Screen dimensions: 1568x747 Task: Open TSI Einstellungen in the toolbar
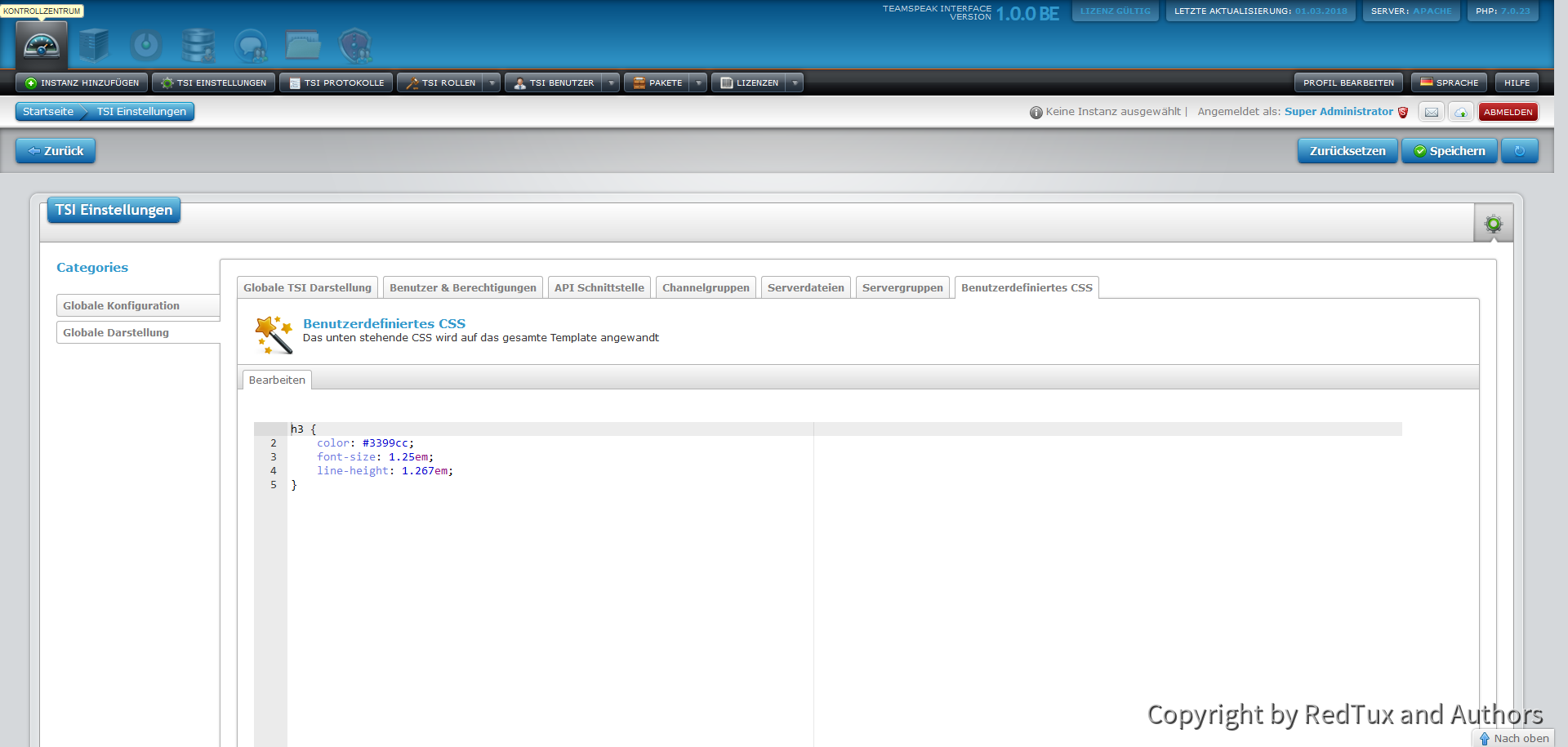point(214,82)
